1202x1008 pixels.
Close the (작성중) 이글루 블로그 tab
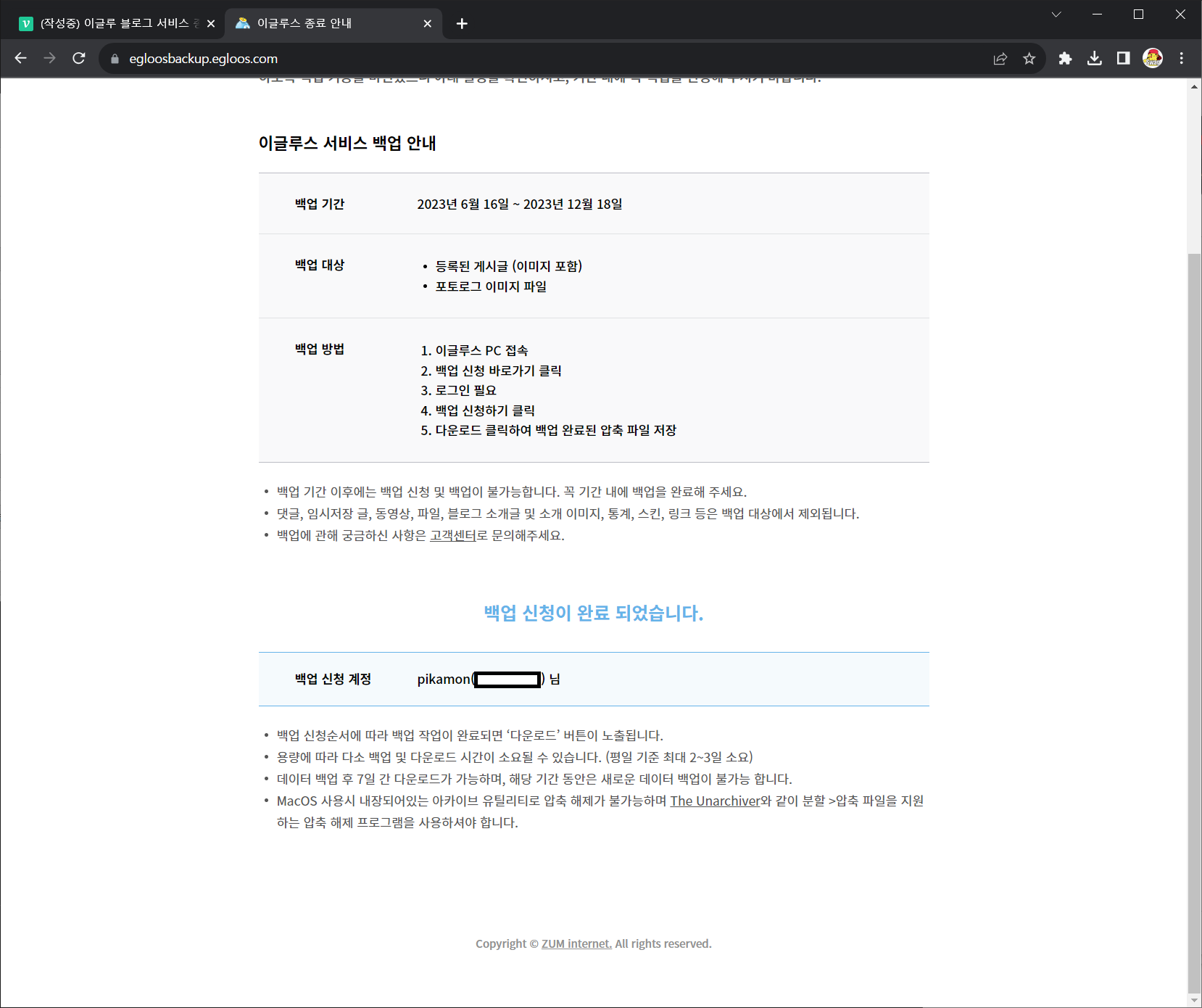(211, 23)
